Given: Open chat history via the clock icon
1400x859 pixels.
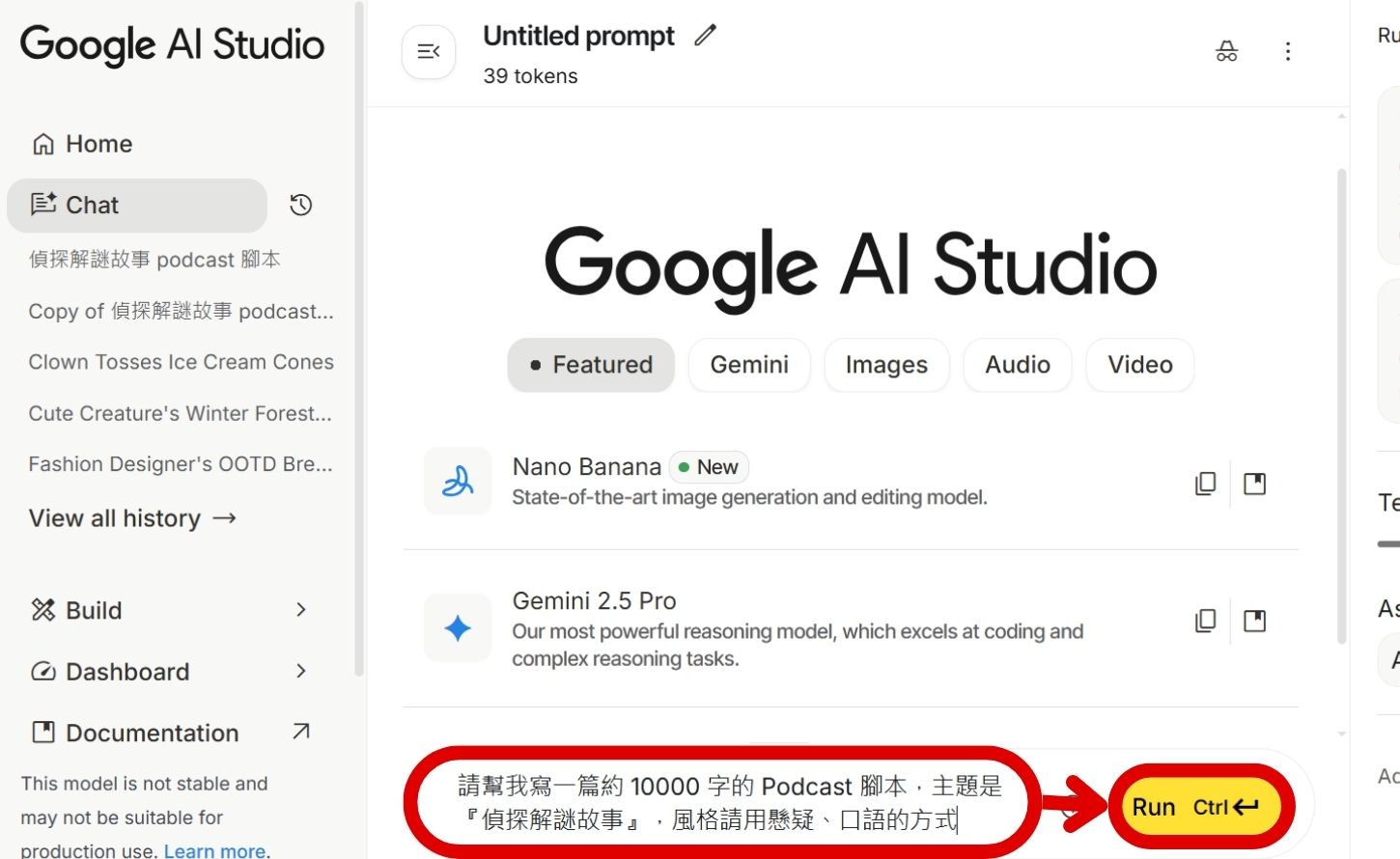Looking at the screenshot, I should point(300,205).
